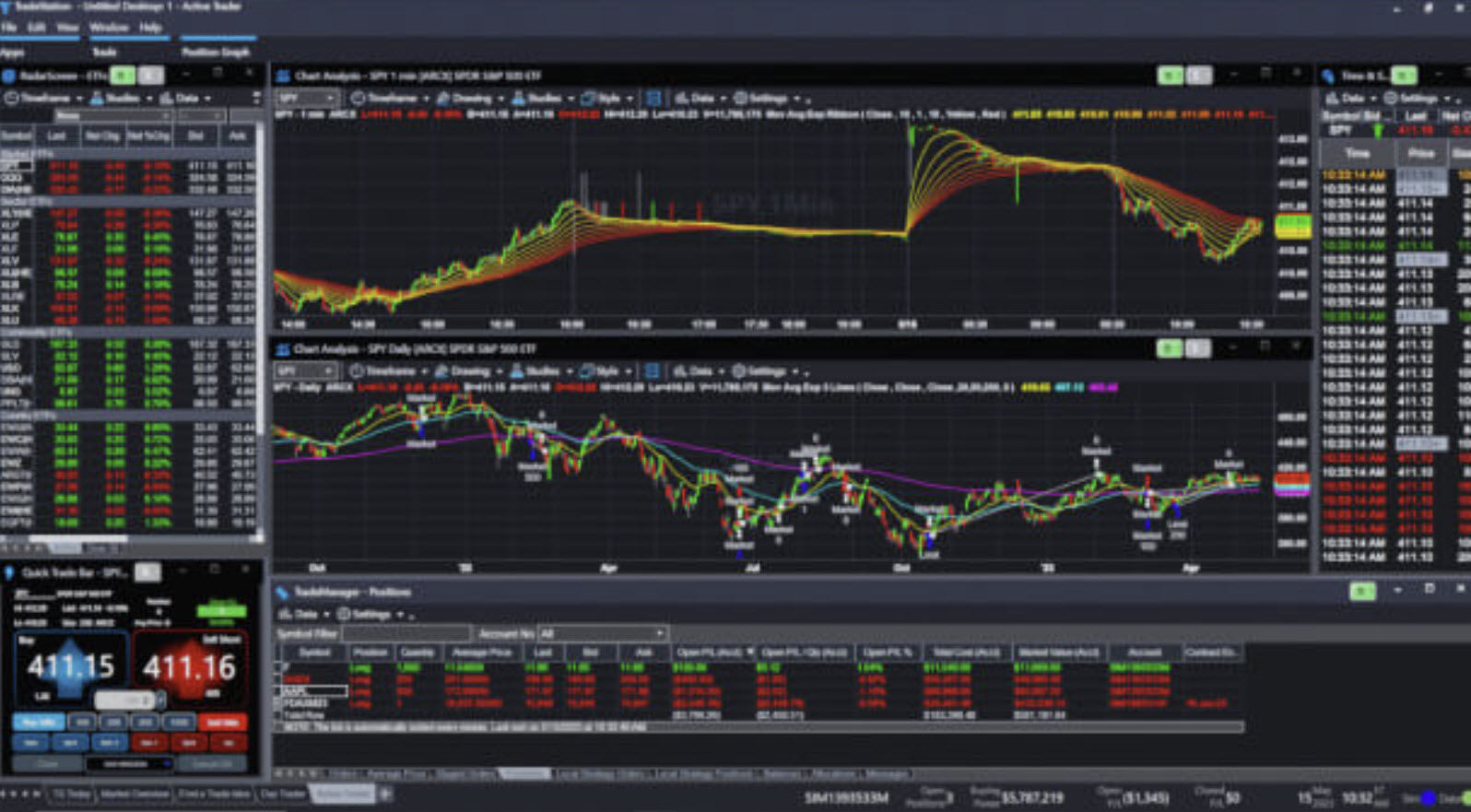Click the yellow price marker on the 1 min chart axis
Viewport: 1471px width, 812px height.
pos(1292,226)
